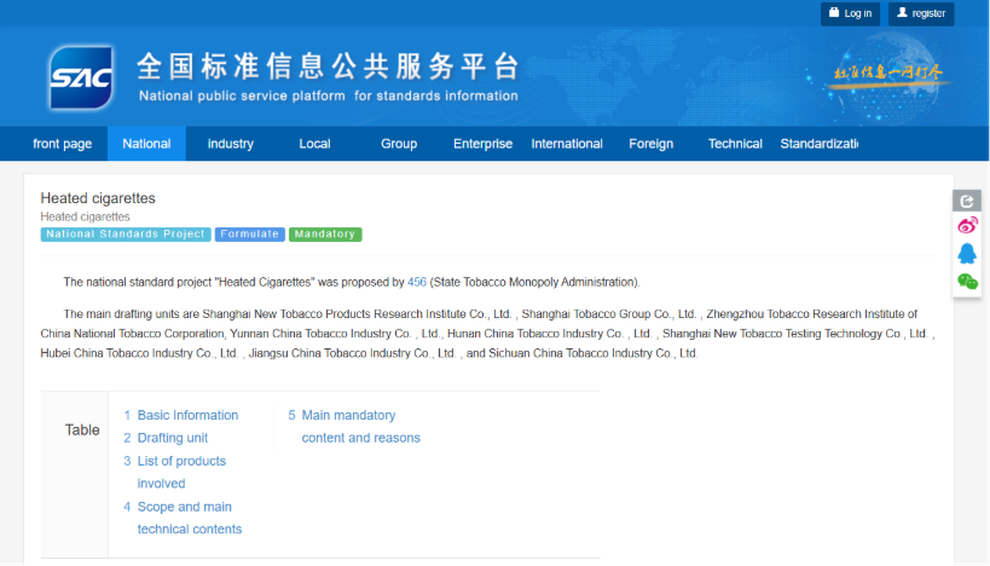The image size is (990, 566).
Task: Click the golden calligraphy slogan on globe
Action: 888,73
